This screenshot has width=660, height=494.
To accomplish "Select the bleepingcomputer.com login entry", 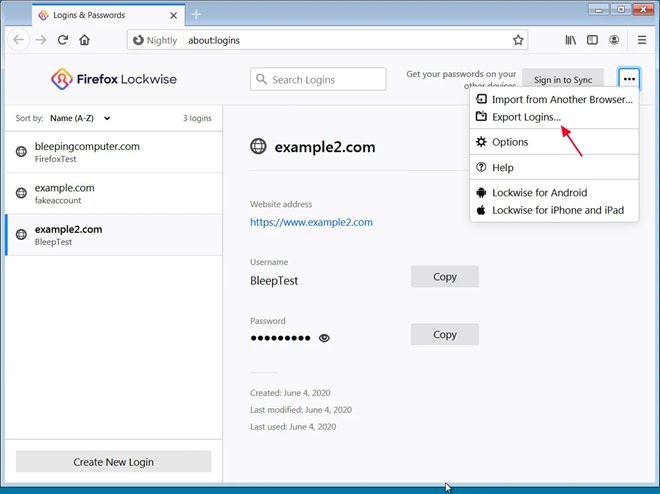I will click(x=87, y=151).
